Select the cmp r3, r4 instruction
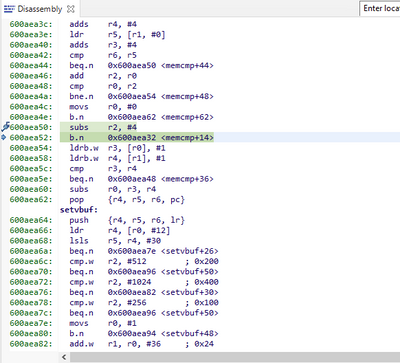Image resolution: width=400 pixels, height=363 pixels. click(103, 169)
